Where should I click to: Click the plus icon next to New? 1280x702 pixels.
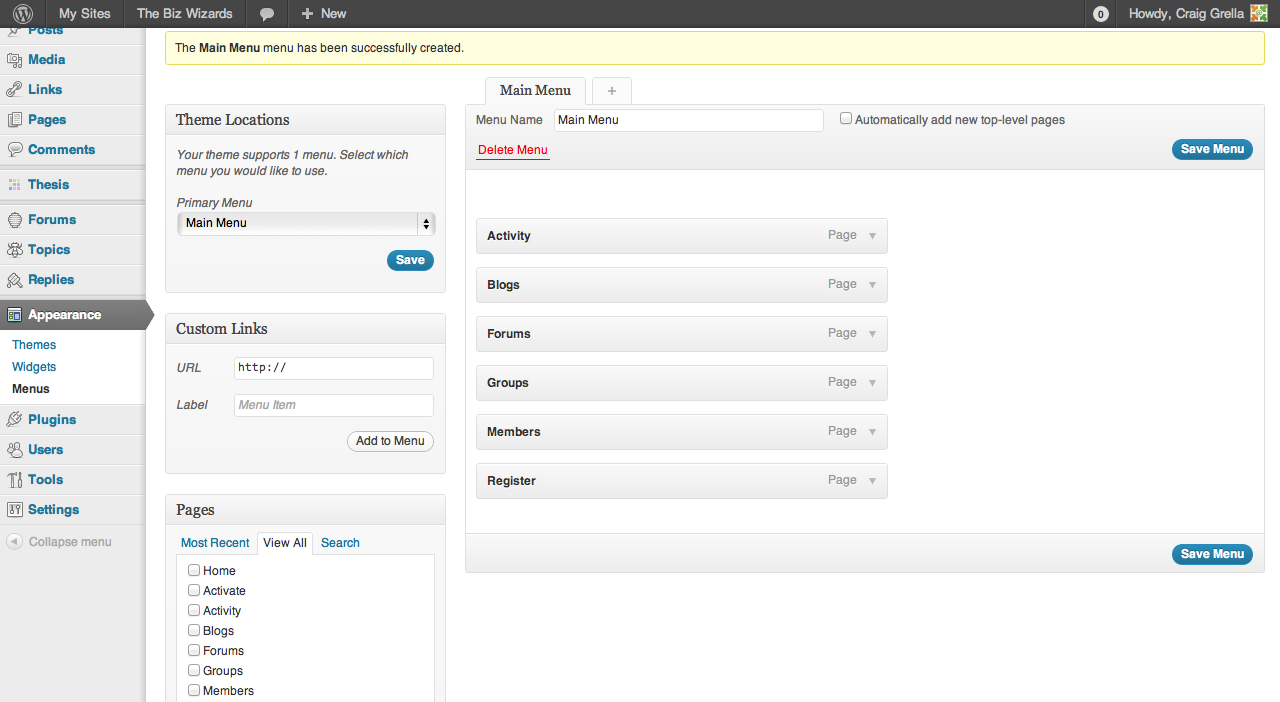[307, 14]
